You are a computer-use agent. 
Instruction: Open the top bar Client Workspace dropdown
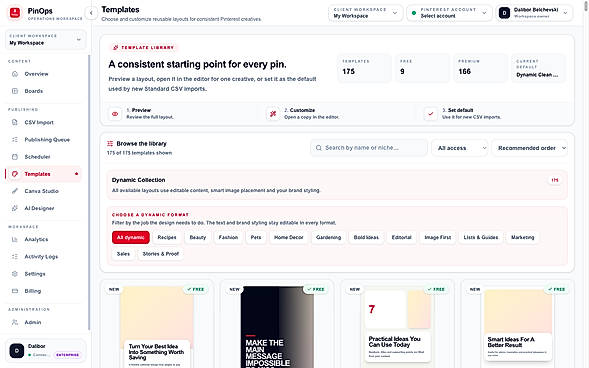click(x=365, y=13)
